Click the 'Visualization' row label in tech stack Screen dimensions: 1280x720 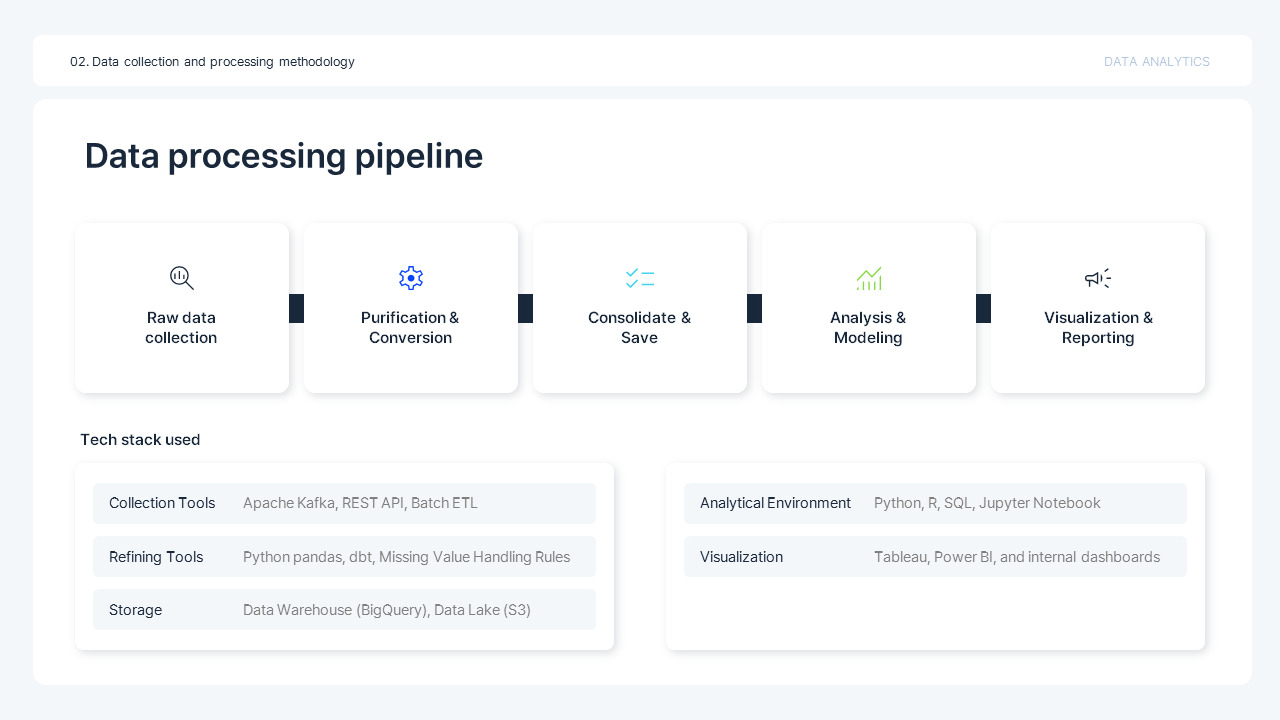click(x=741, y=557)
